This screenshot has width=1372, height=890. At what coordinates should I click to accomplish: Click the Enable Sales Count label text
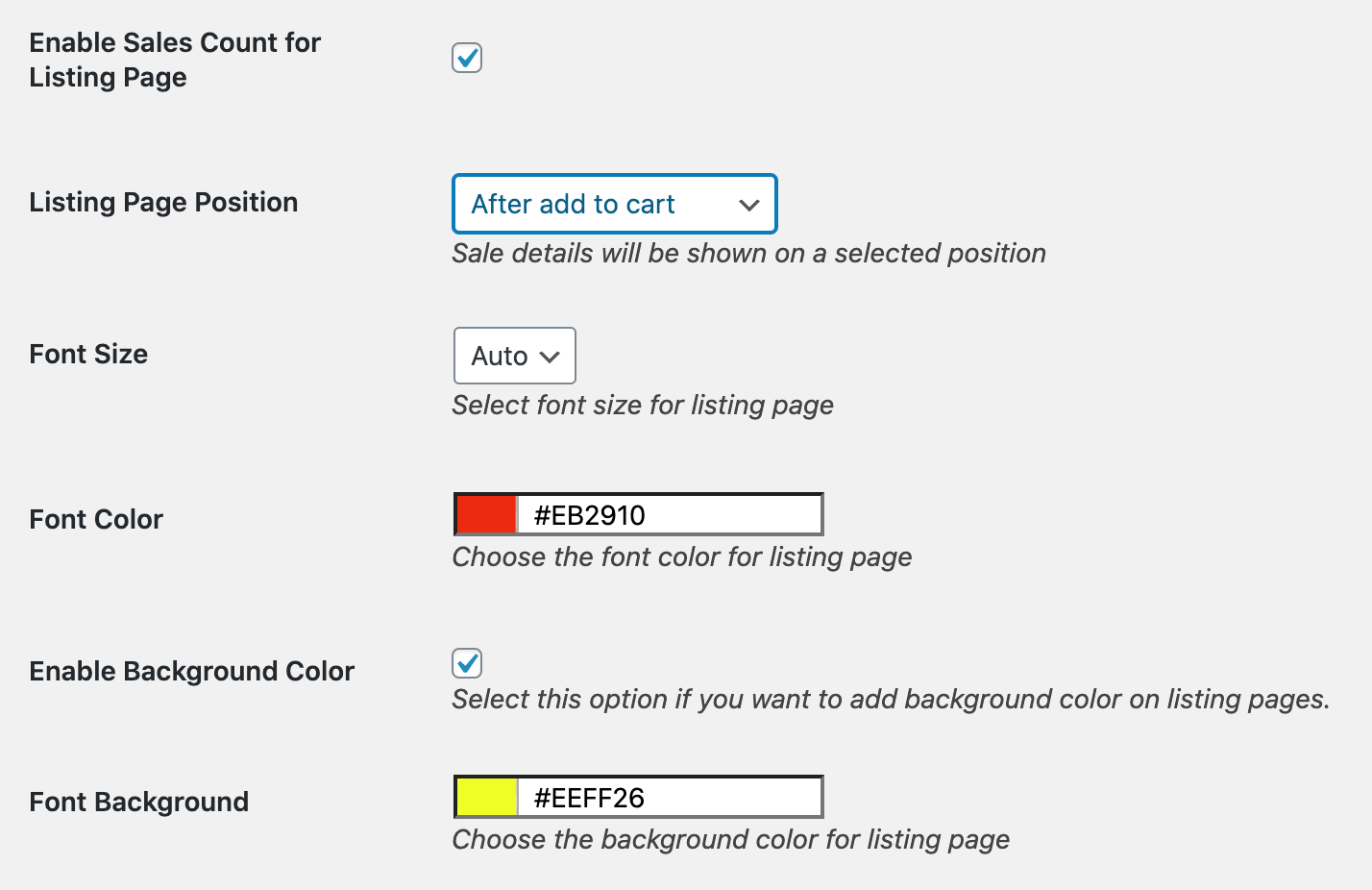pyautogui.click(x=174, y=59)
